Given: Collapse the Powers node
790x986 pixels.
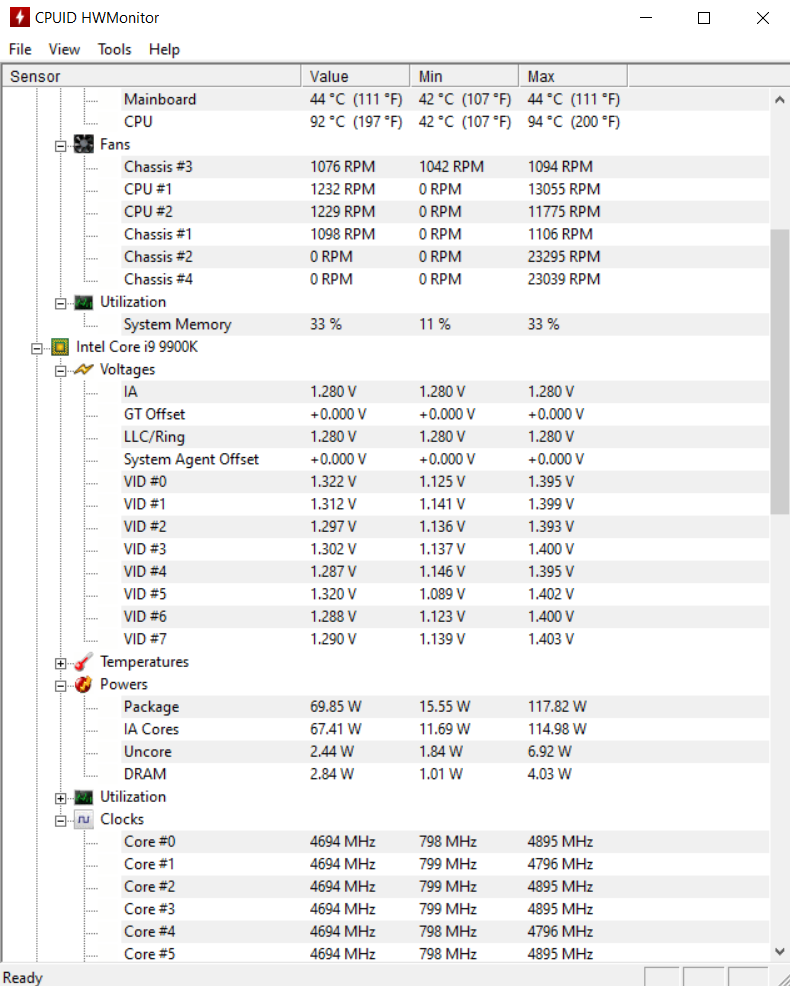Looking at the screenshot, I should (60, 686).
